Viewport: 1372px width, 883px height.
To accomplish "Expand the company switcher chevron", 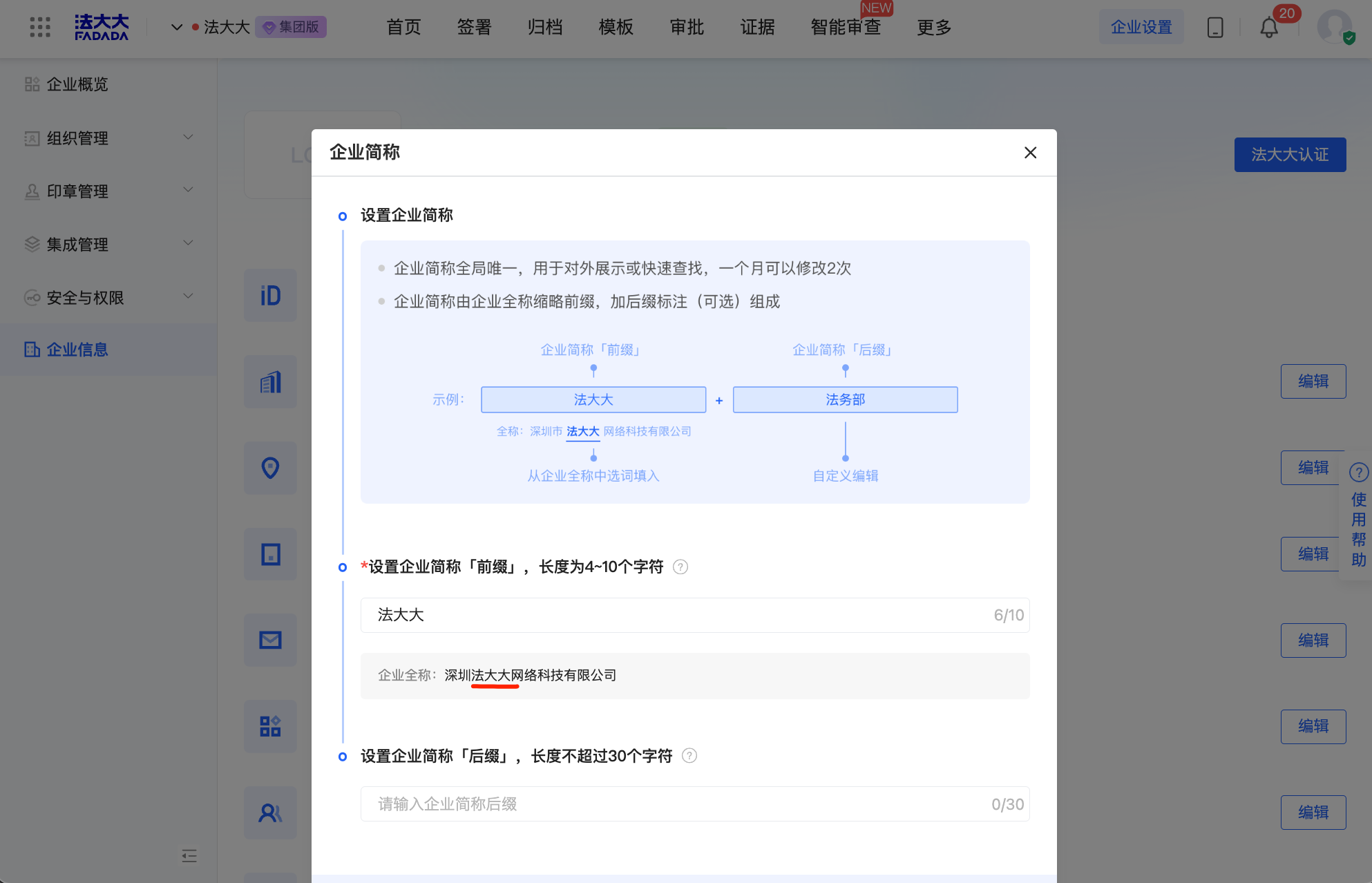I will pyautogui.click(x=177, y=27).
